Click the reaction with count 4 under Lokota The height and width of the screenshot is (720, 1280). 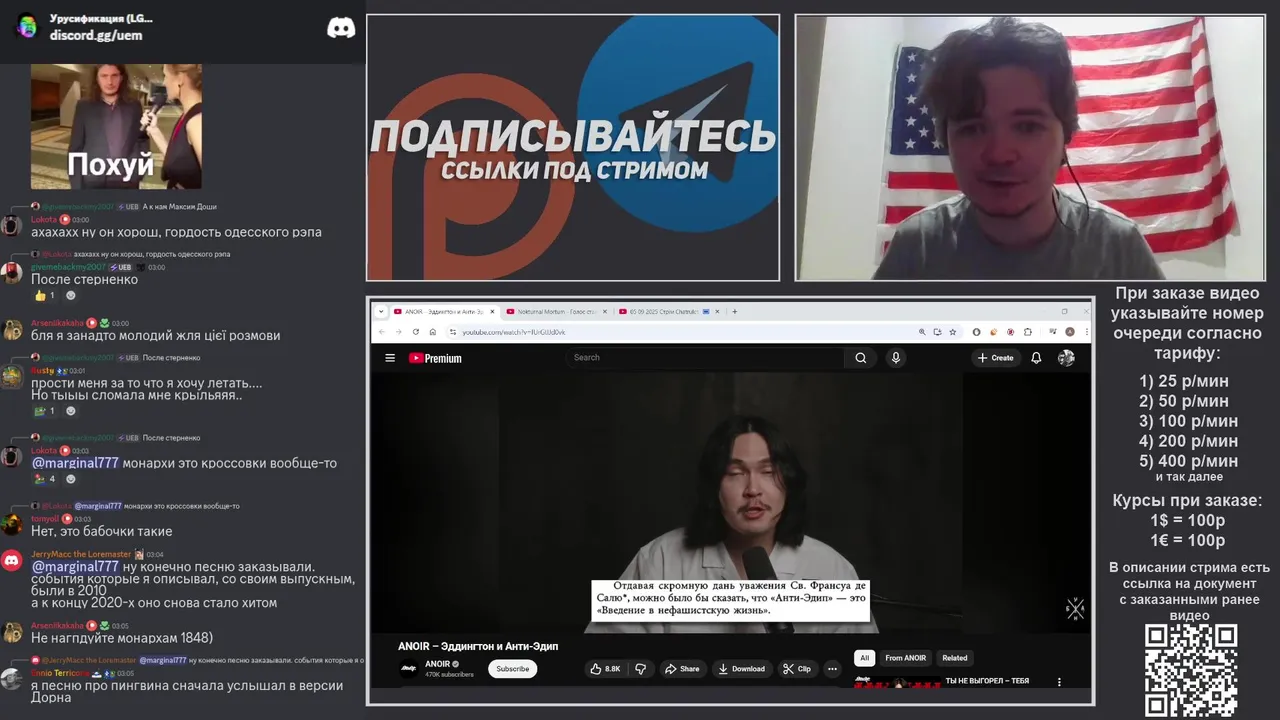tap(46, 479)
